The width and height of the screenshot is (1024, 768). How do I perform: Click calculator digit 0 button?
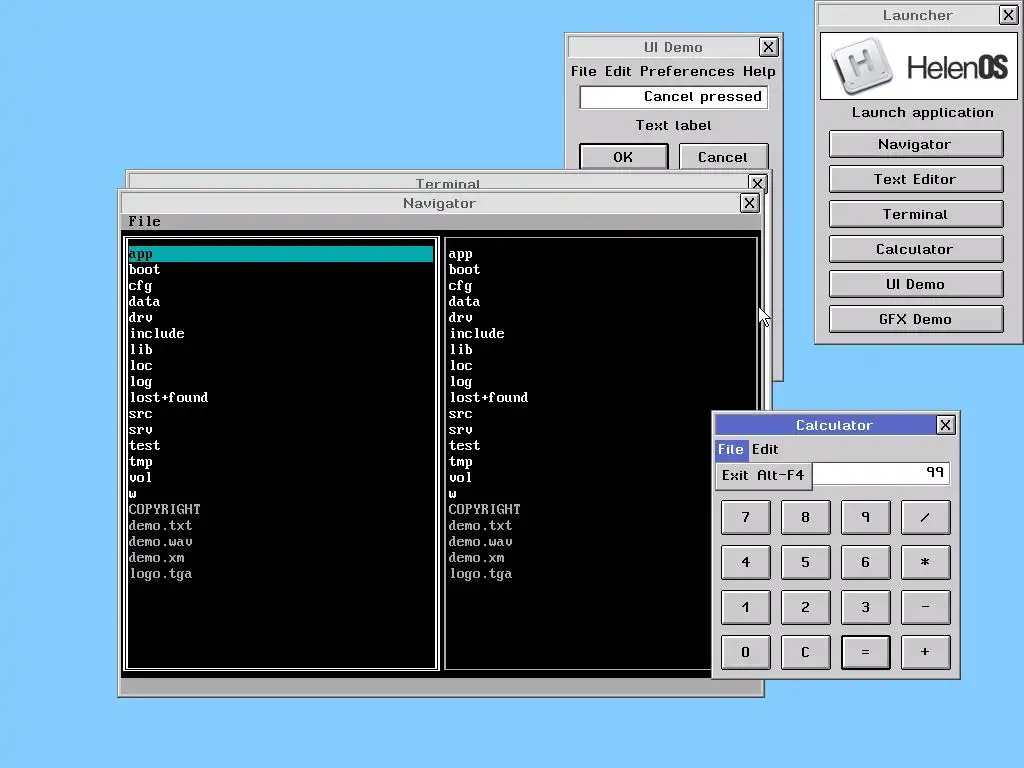[746, 652]
